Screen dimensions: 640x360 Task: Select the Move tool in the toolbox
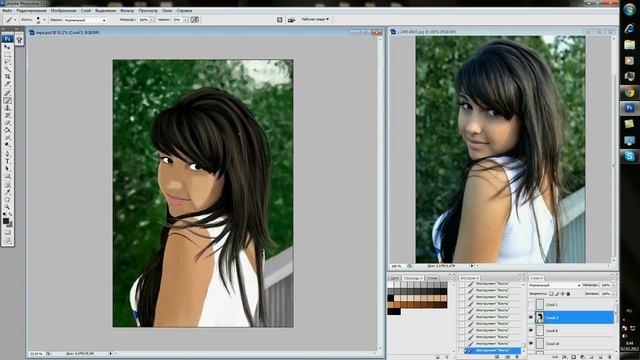coord(7,47)
